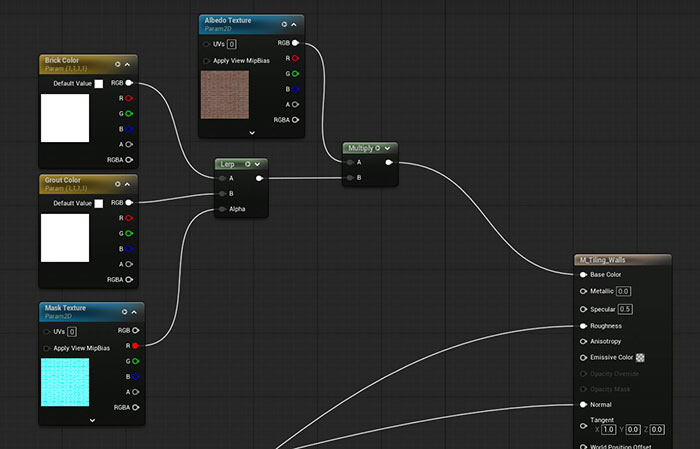
Task: Click the Base Color label on M_Tiling_Walls
Action: 606,274
